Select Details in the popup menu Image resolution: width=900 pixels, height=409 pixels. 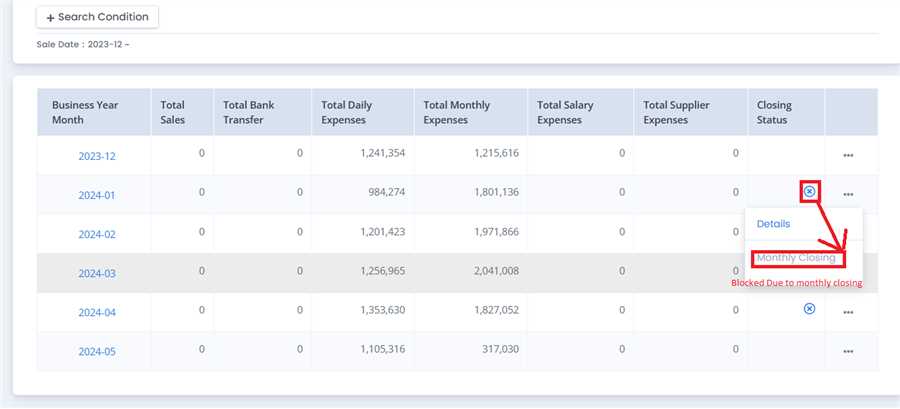(773, 224)
